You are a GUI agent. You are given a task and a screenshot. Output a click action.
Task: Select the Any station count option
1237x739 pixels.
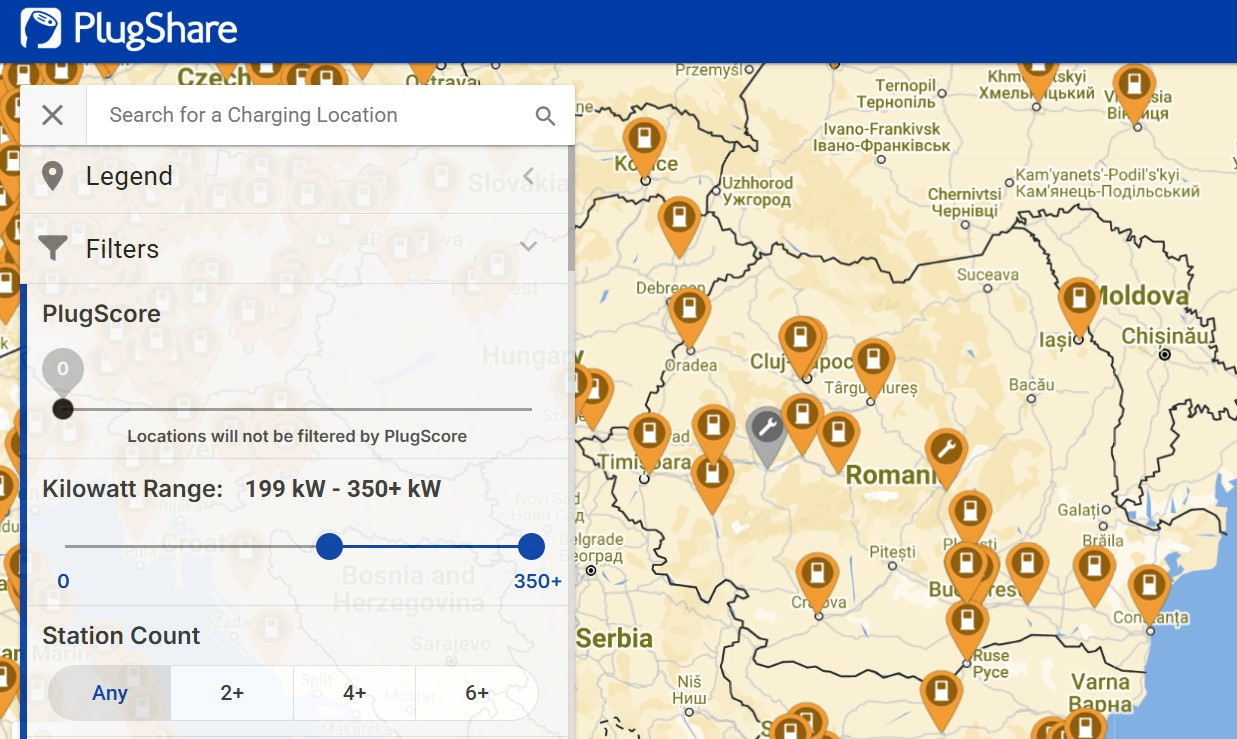click(110, 693)
